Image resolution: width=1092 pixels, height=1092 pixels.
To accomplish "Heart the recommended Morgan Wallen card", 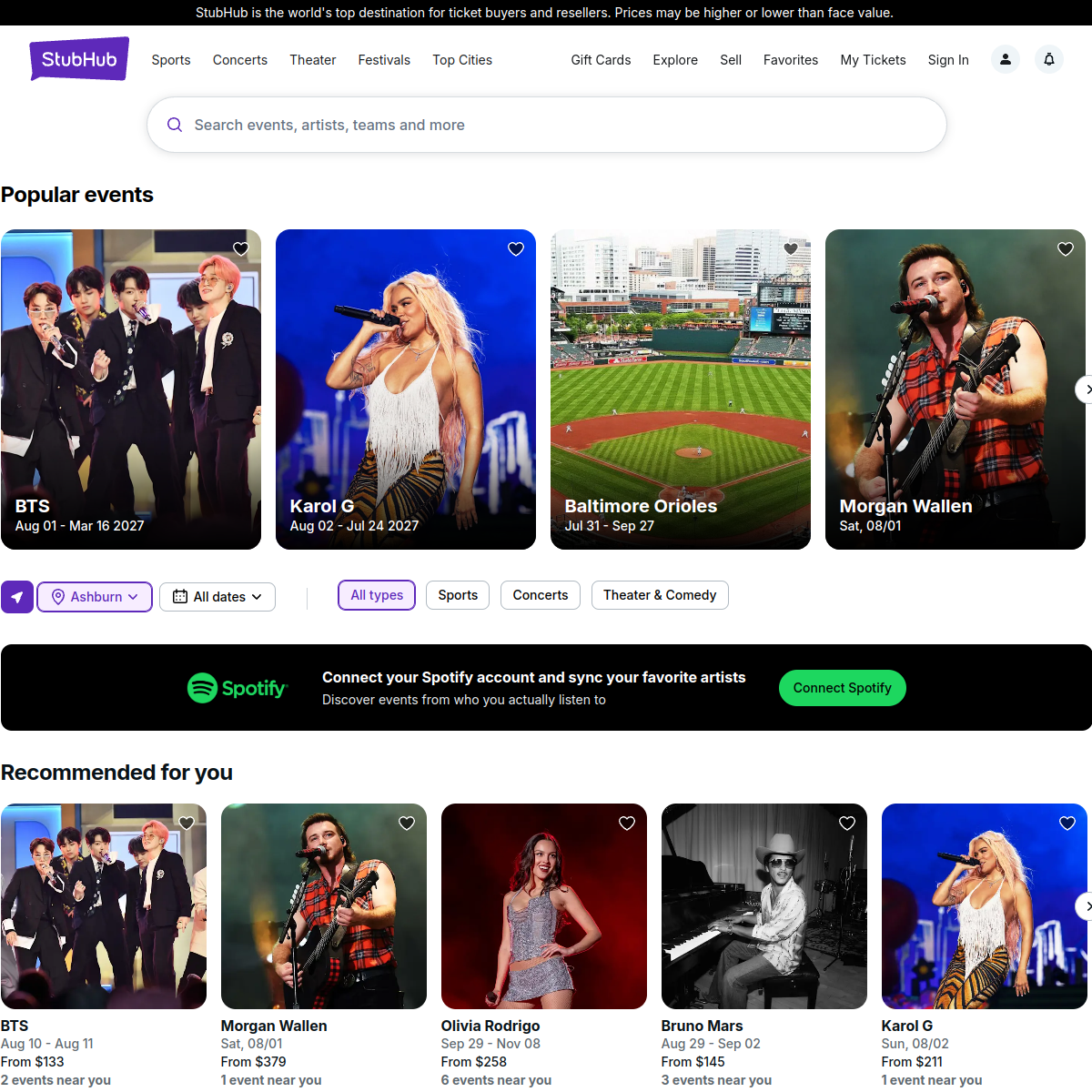I will 407,824.
